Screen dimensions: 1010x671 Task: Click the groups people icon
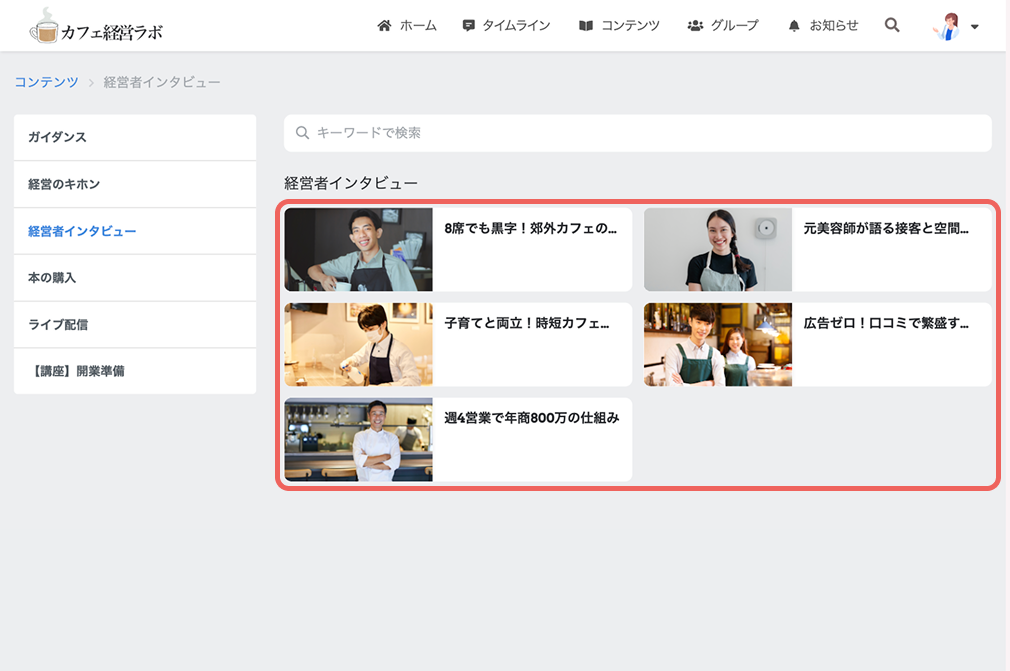click(695, 26)
